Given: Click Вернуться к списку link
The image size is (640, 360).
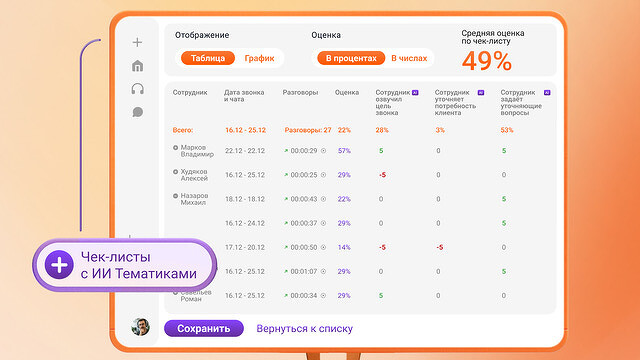Looking at the screenshot, I should [x=304, y=329].
